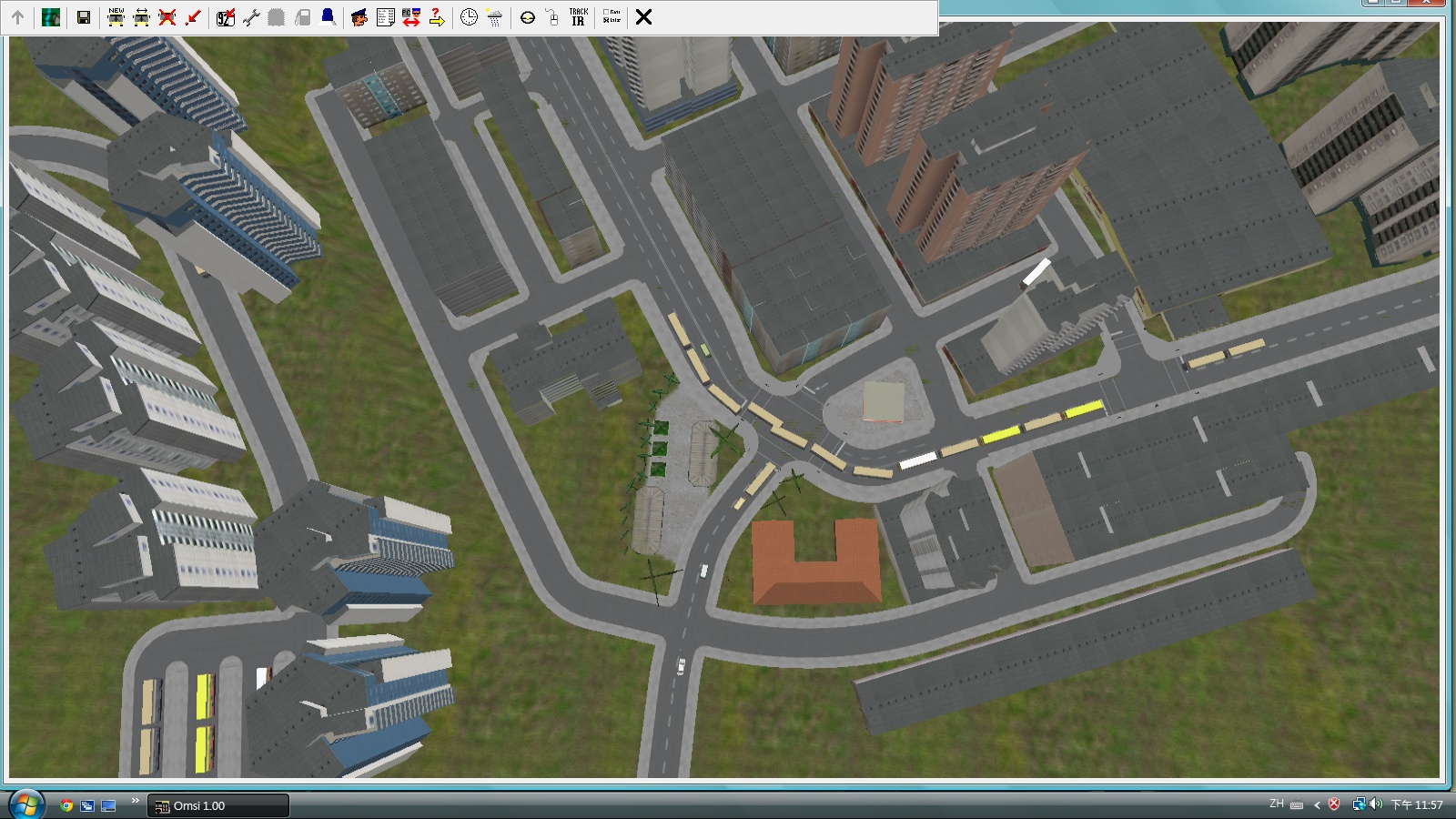Switch bus with double-arrow bus icon
The image size is (1456, 819).
(141, 17)
